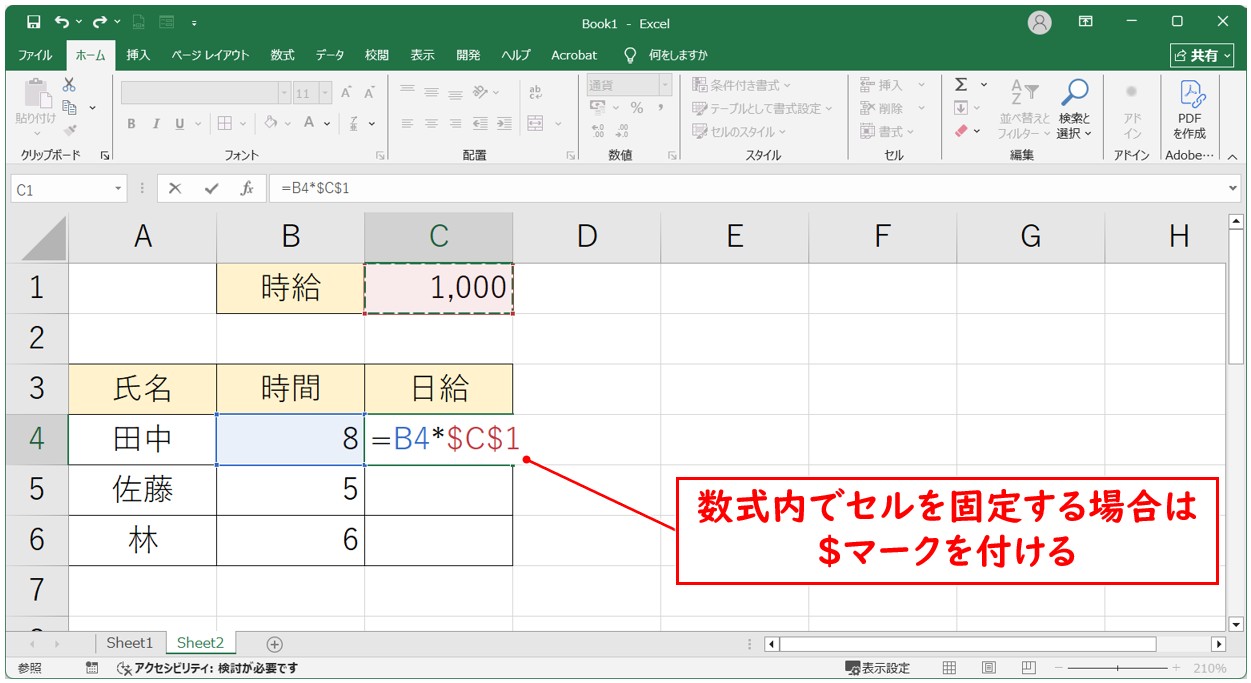Expand the formula bar chevron
Viewport: 1251px width, 683px height.
pos(1233,188)
